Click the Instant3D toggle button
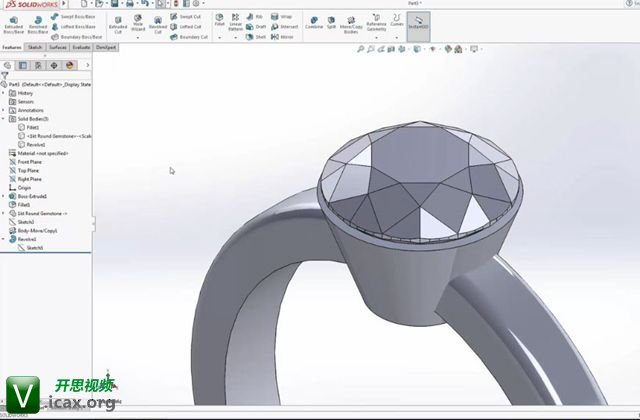Viewport: 640px width, 420px height. click(x=418, y=24)
